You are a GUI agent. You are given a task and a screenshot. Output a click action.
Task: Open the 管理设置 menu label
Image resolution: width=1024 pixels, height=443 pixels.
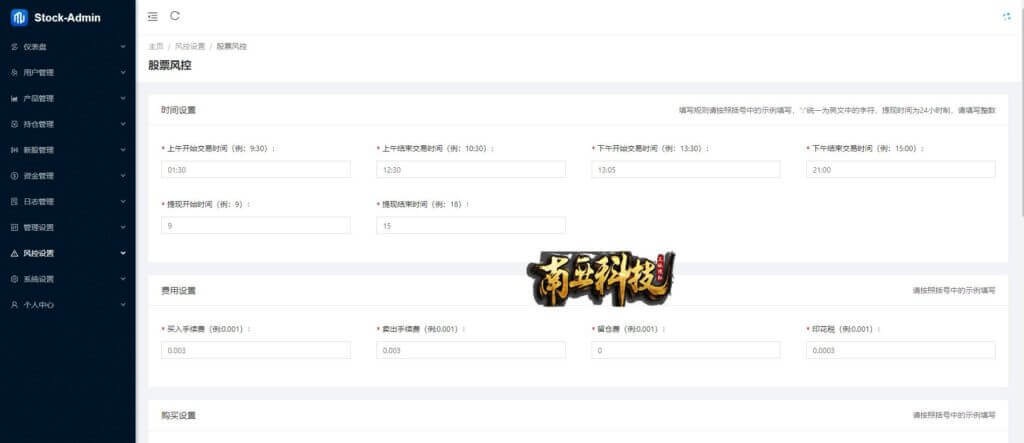click(39, 227)
